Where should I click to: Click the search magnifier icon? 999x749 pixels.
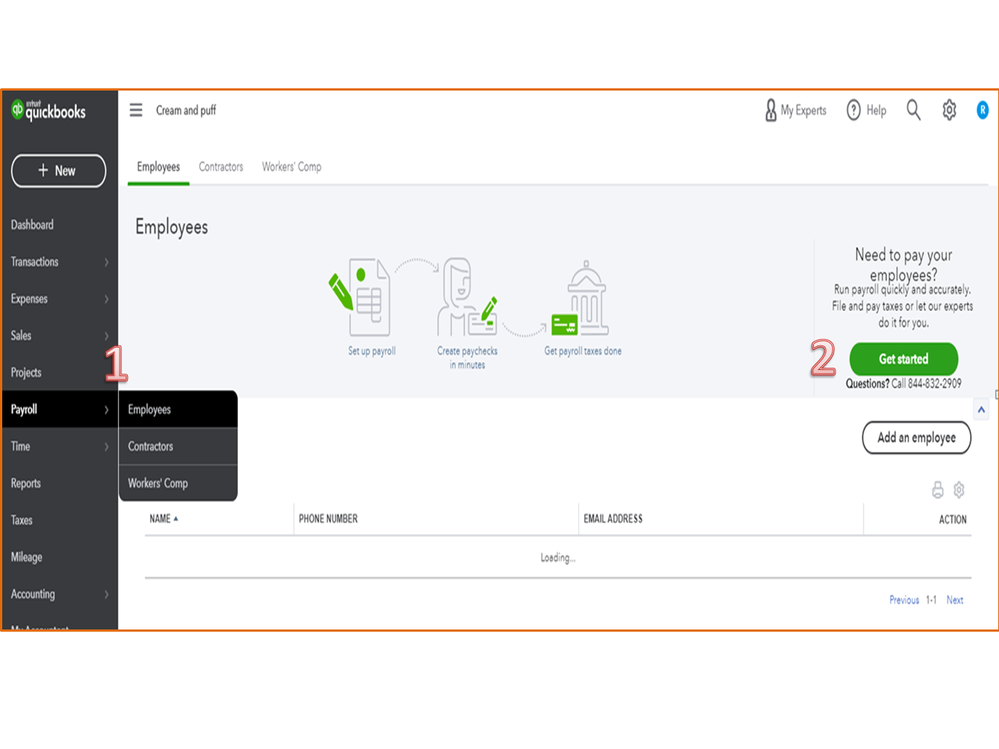914,110
